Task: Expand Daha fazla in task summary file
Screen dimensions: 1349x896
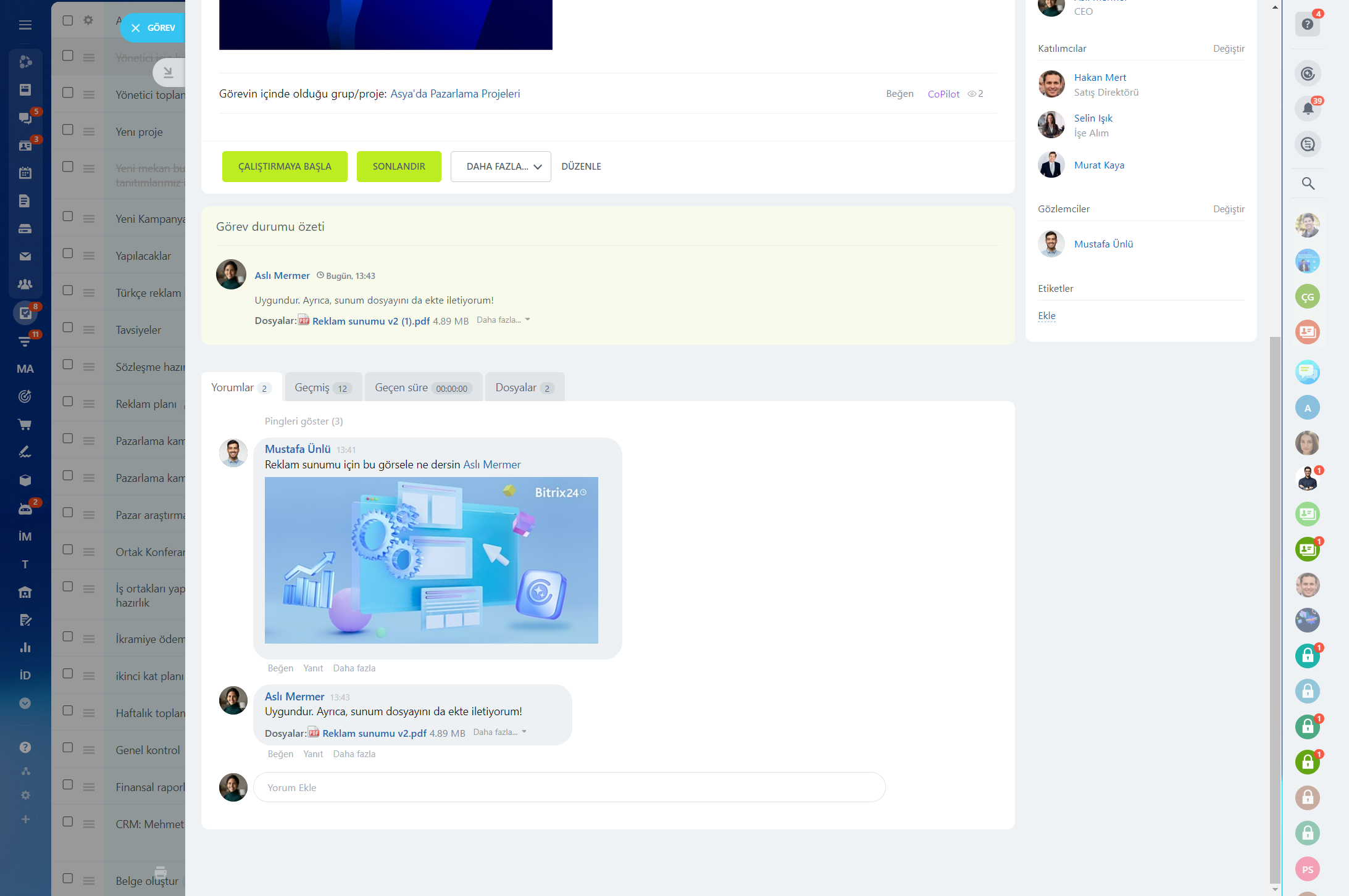Action: click(503, 320)
